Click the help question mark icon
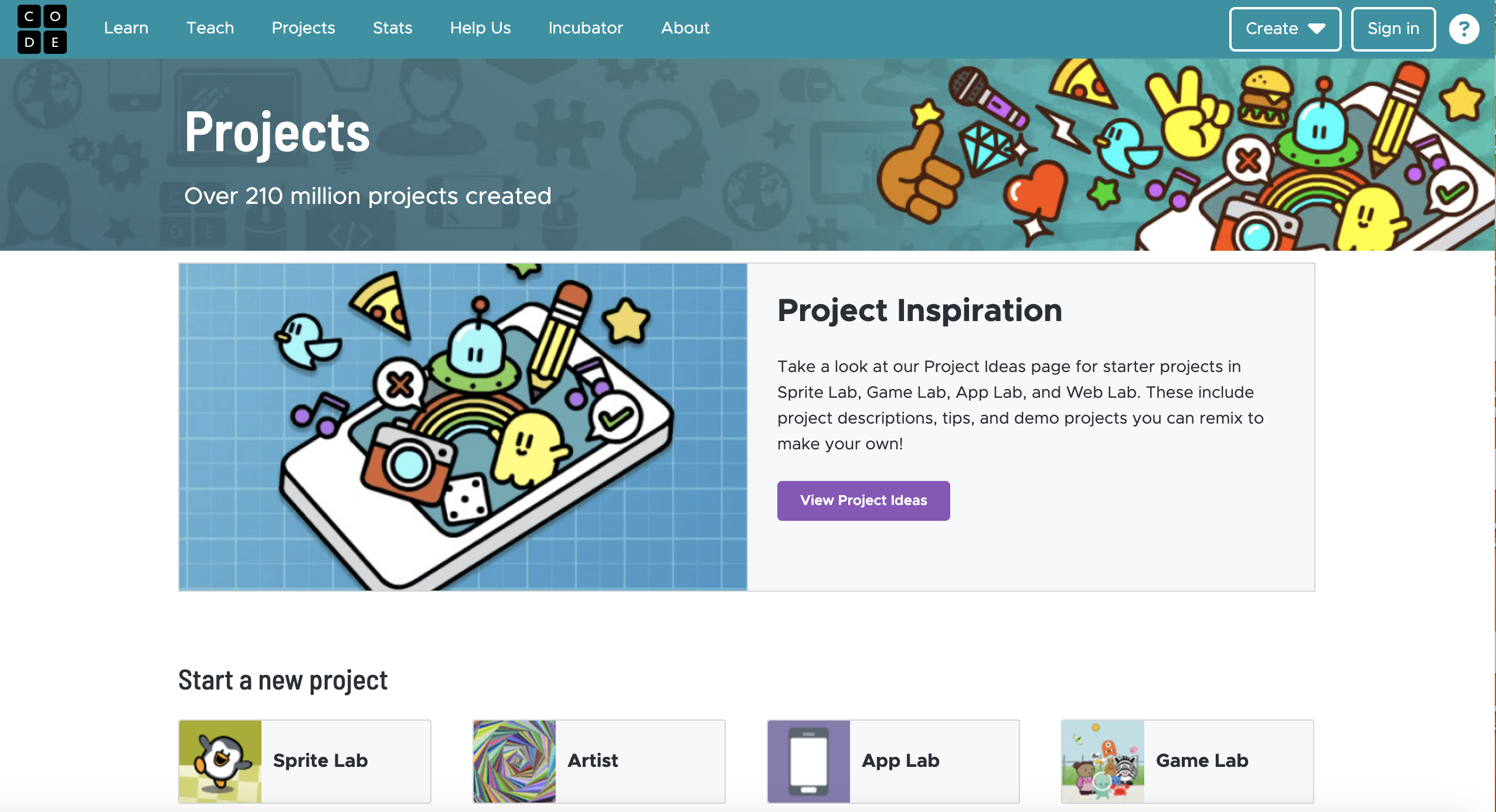Image resolution: width=1496 pixels, height=812 pixels. coord(1464,28)
